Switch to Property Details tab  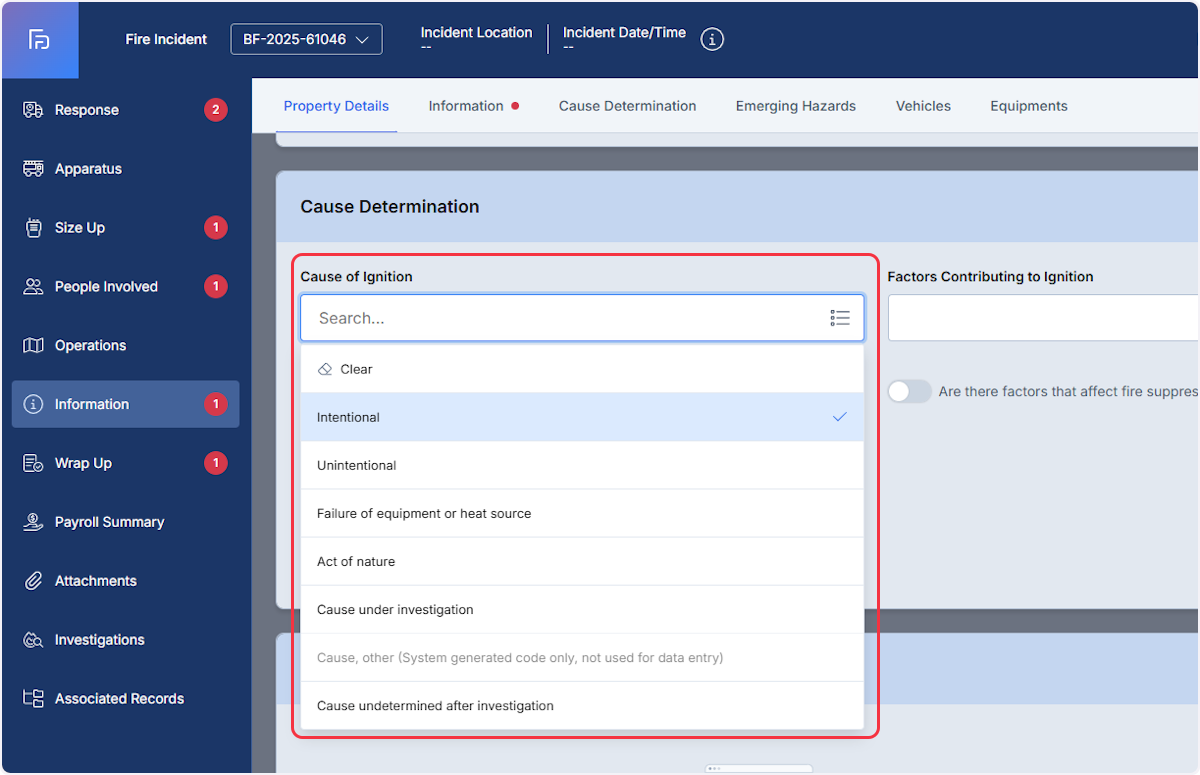[x=336, y=106]
